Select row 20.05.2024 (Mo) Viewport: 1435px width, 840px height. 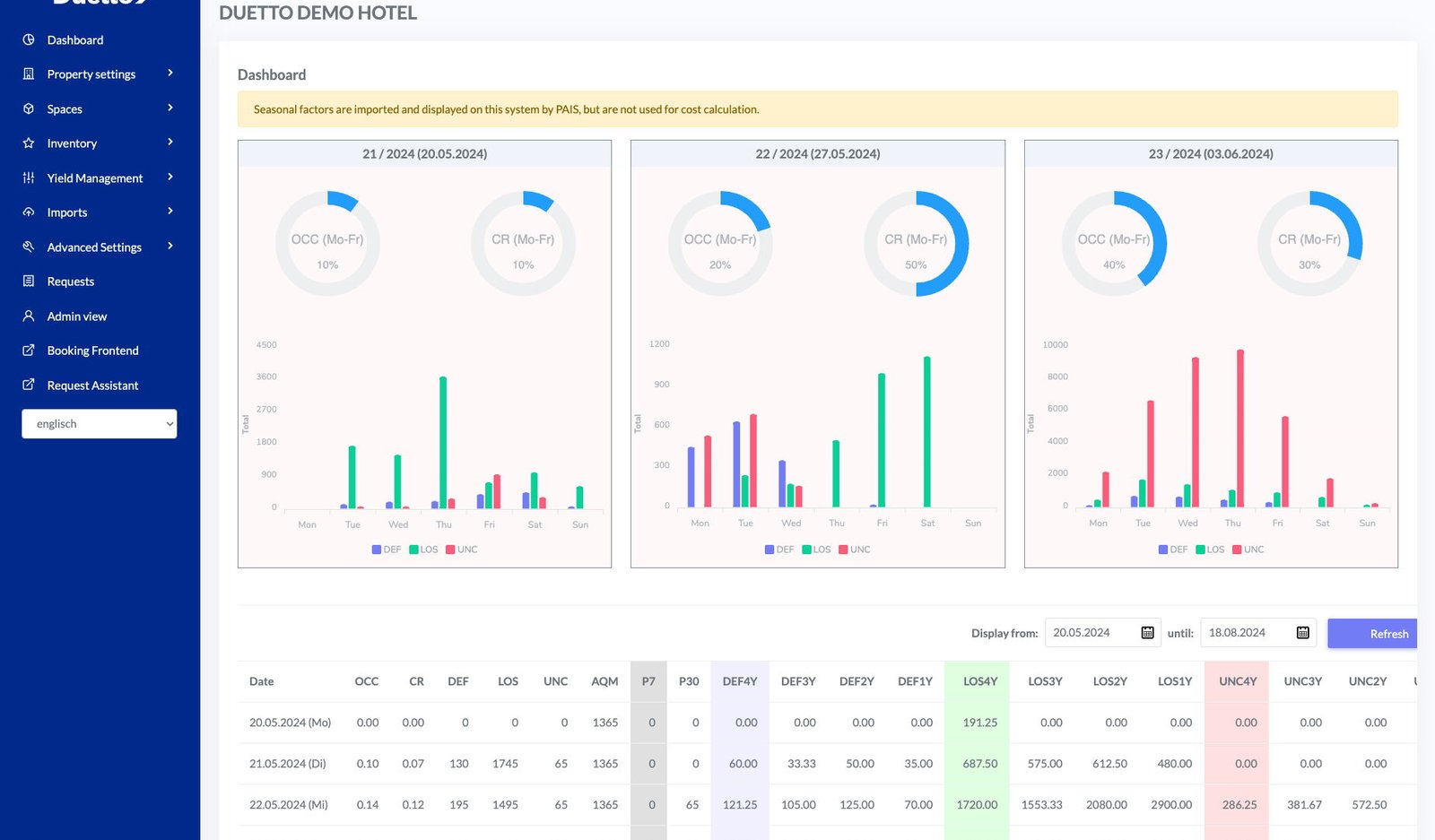827,723
